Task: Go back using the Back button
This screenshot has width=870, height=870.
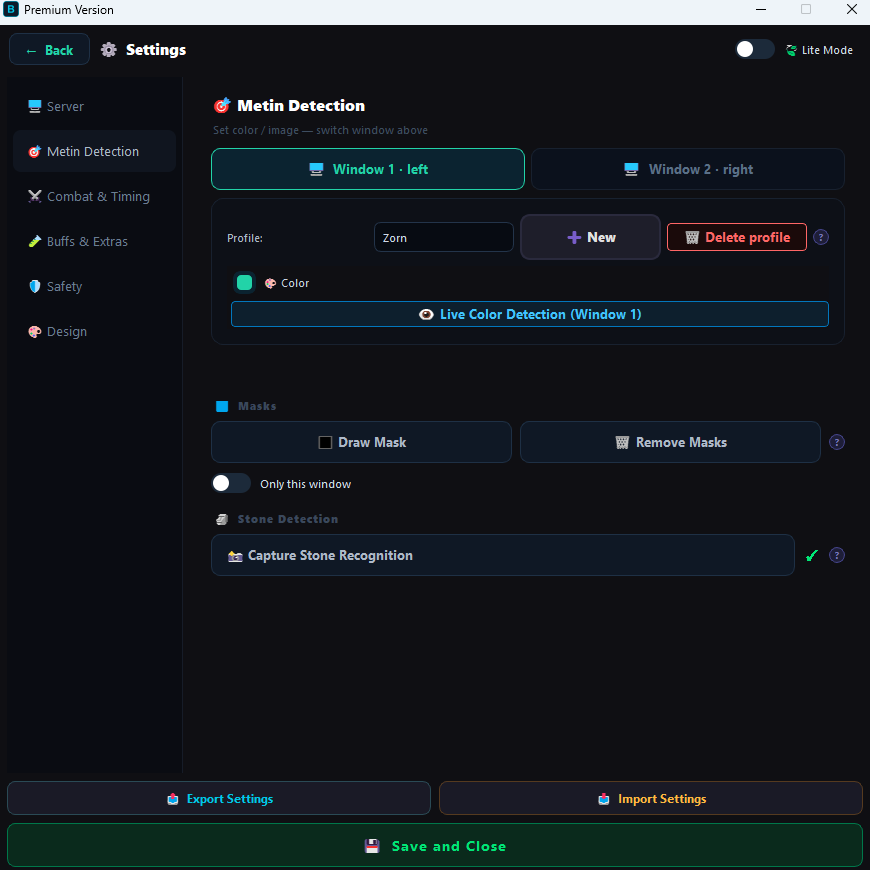Action: click(49, 50)
